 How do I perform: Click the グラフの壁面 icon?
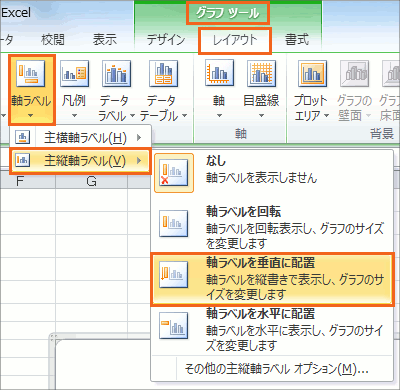coord(354,73)
